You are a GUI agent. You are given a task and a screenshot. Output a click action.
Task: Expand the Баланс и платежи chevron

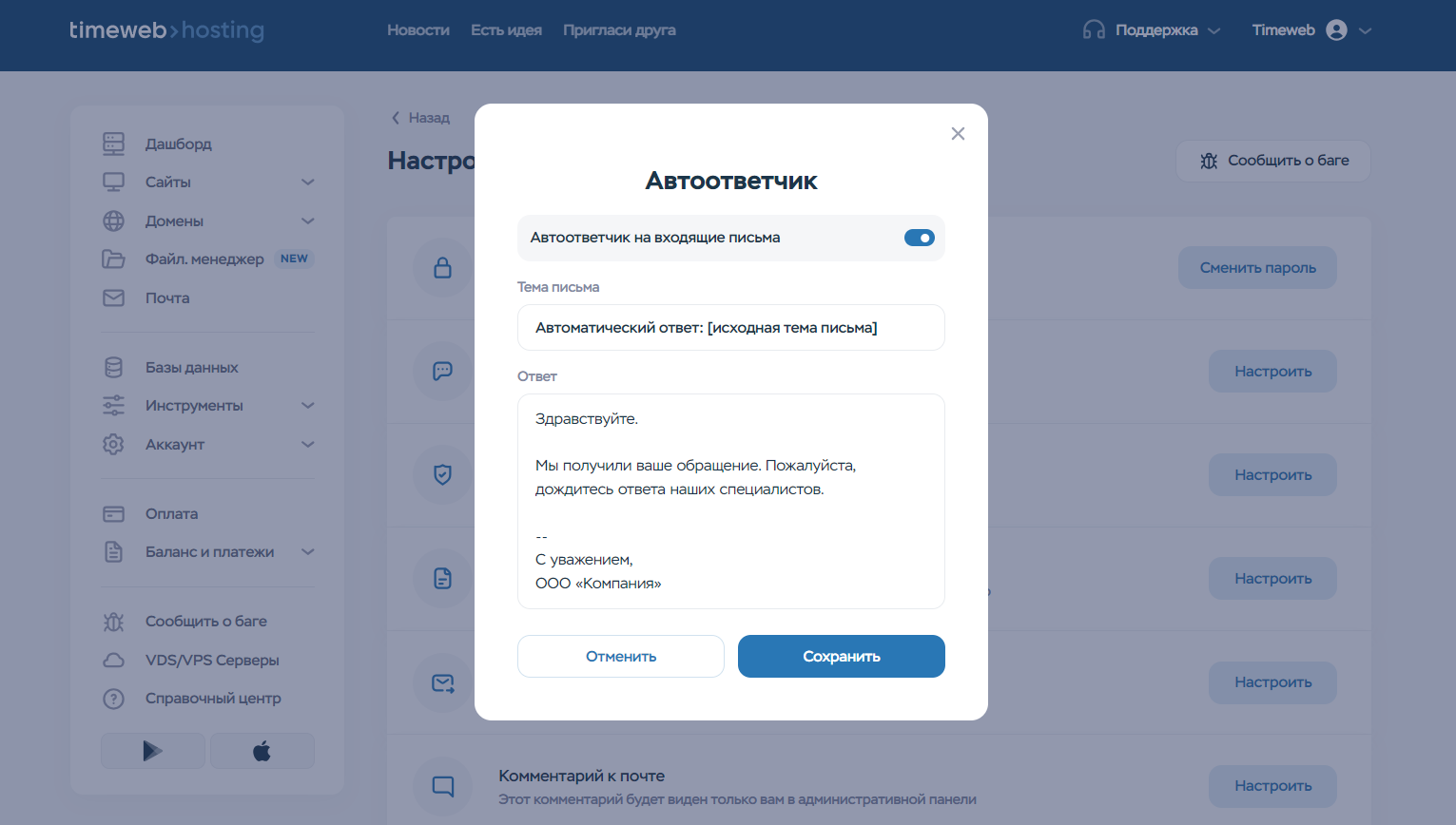pyautogui.click(x=307, y=552)
